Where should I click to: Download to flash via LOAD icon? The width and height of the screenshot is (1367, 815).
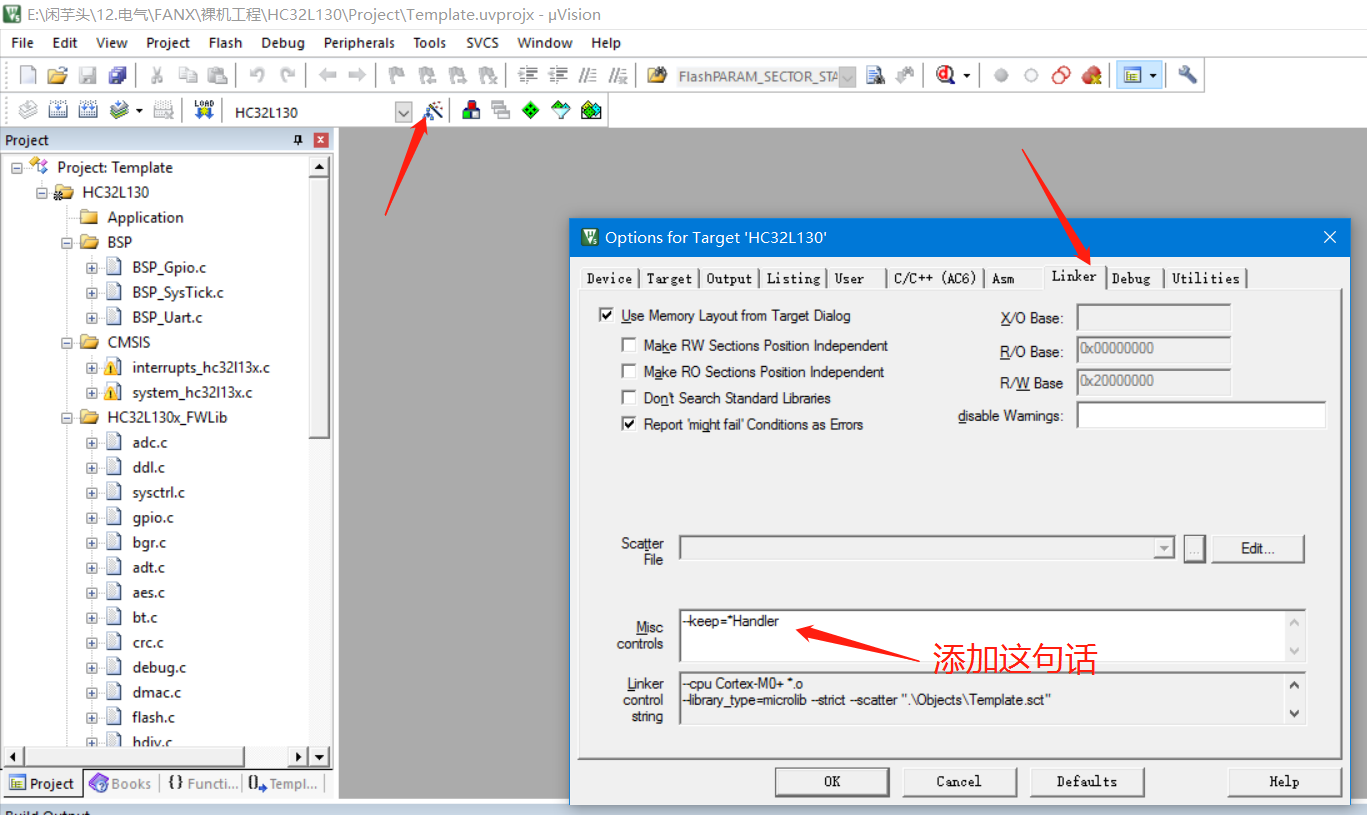[x=204, y=111]
